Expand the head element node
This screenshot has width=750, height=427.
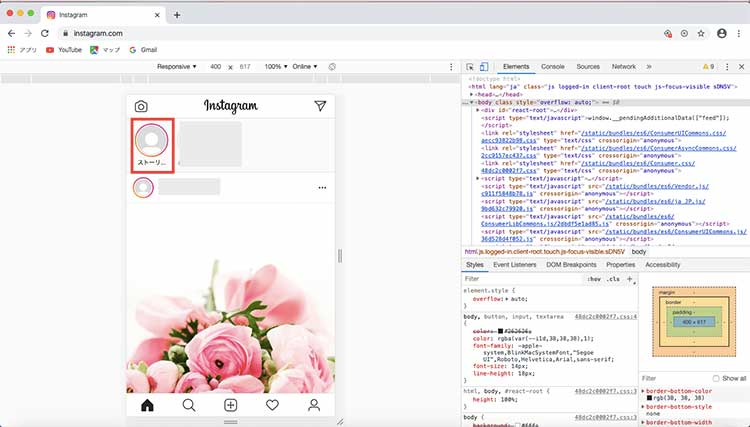[x=472, y=95]
